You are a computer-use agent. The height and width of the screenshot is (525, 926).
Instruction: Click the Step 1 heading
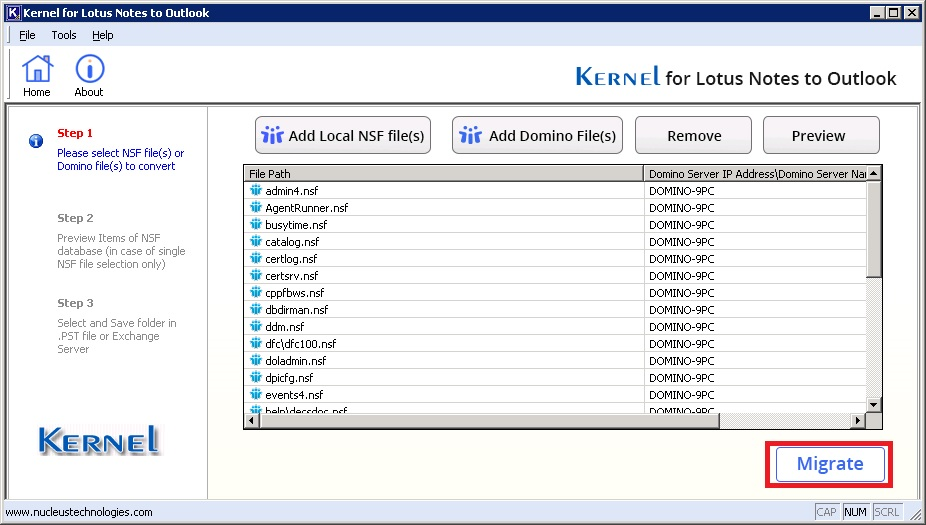pyautogui.click(x=75, y=133)
